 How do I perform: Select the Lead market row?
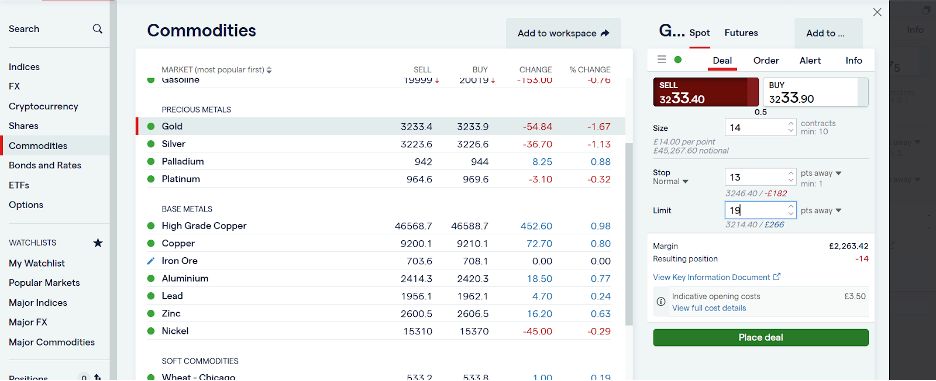point(380,296)
